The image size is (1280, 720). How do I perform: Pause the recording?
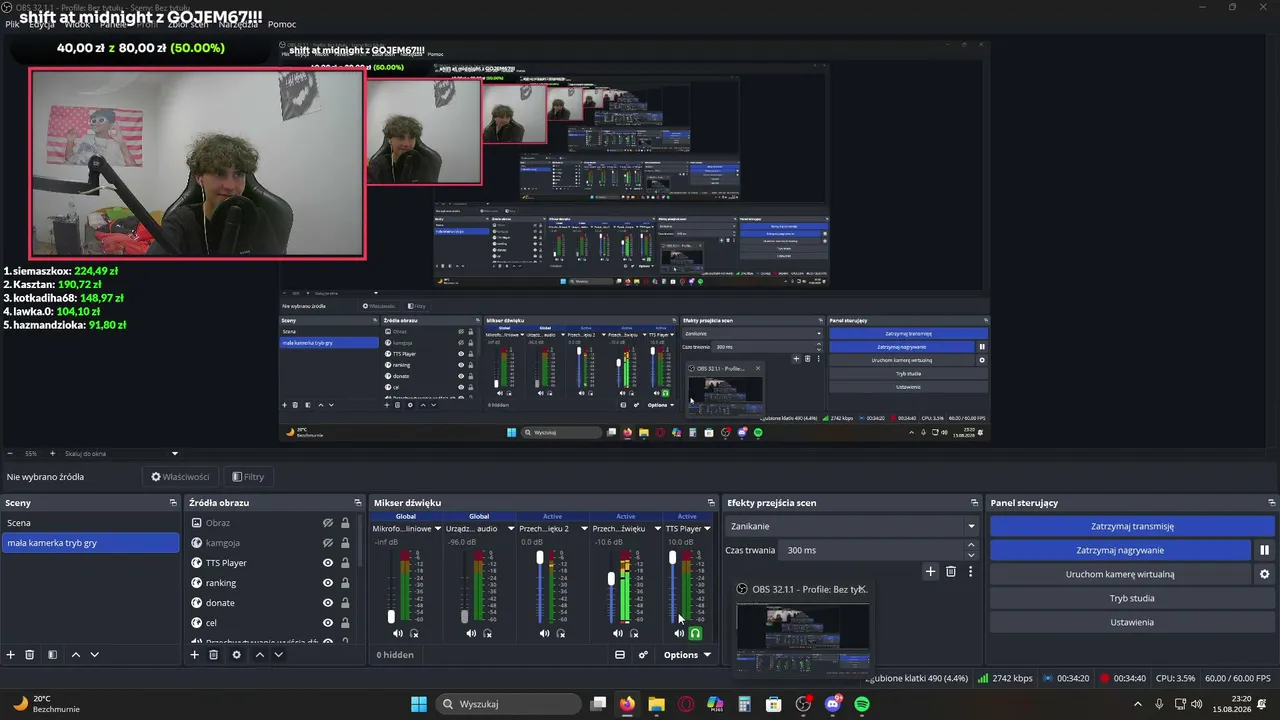click(x=1264, y=550)
